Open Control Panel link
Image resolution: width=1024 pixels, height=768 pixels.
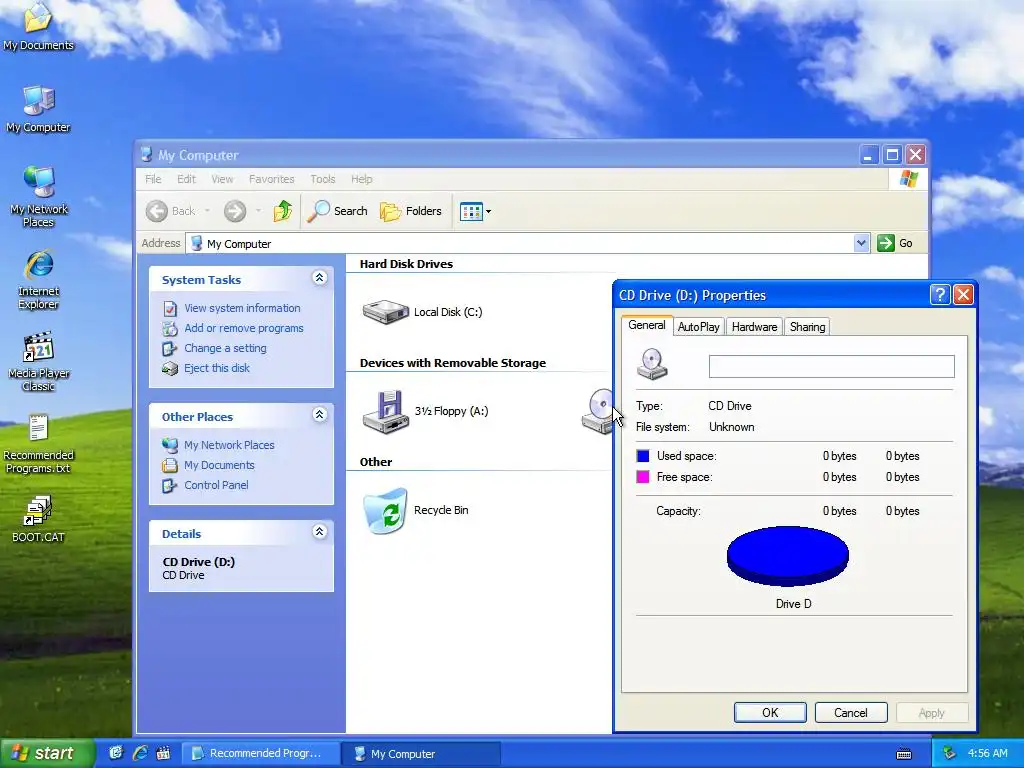point(216,485)
